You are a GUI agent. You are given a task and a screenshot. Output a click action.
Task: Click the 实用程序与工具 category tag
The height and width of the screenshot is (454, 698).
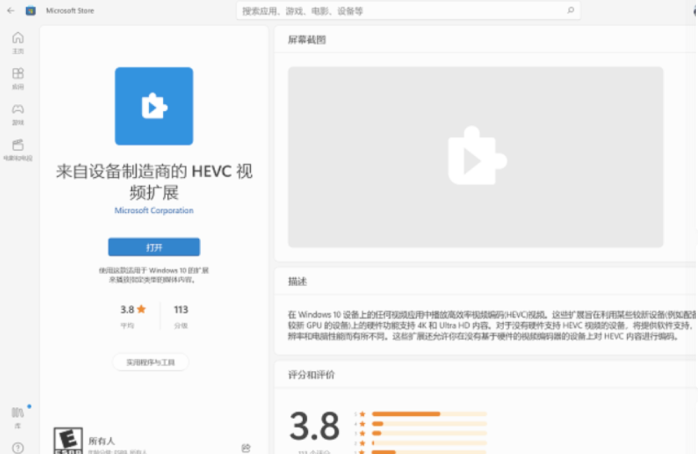150,361
